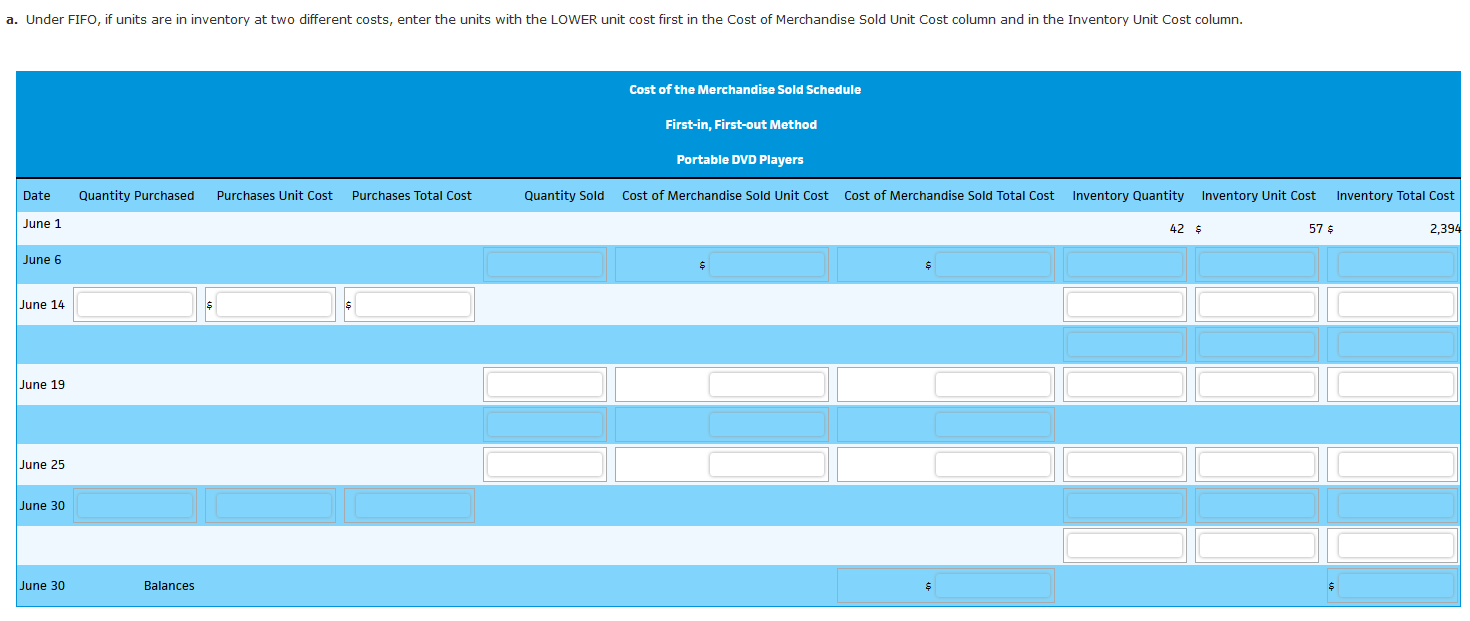
Task: Click the June 25 Inventory Total Cost field
Action: (x=1391, y=463)
